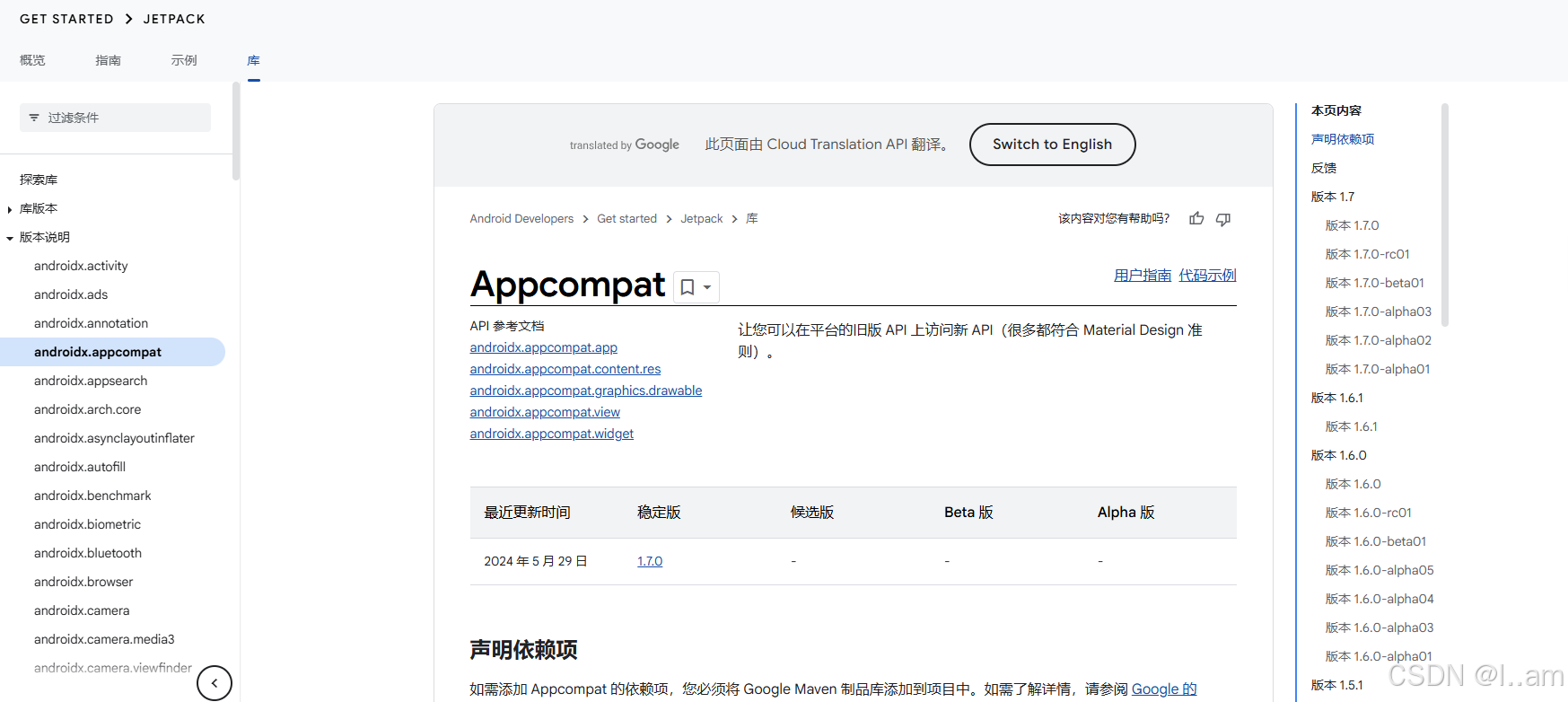1568x702 pixels.
Task: Open androidx.appcompat.view API link
Action: pyautogui.click(x=545, y=412)
